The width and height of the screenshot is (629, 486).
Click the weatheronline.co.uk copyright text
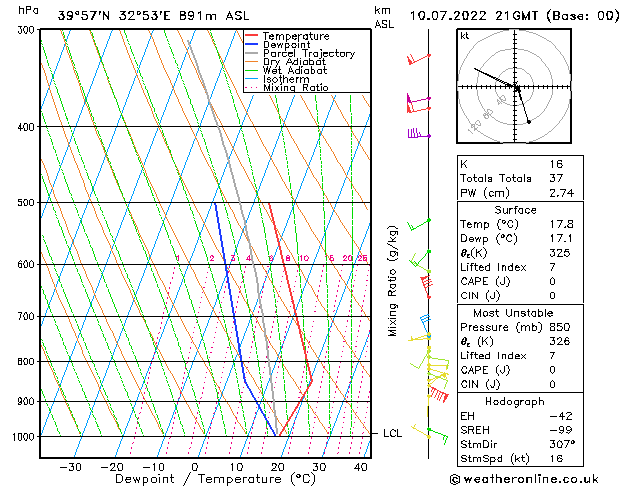tap(524, 479)
